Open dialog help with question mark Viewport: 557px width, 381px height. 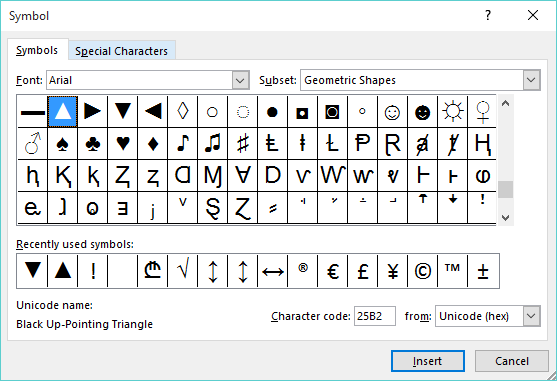(488, 15)
